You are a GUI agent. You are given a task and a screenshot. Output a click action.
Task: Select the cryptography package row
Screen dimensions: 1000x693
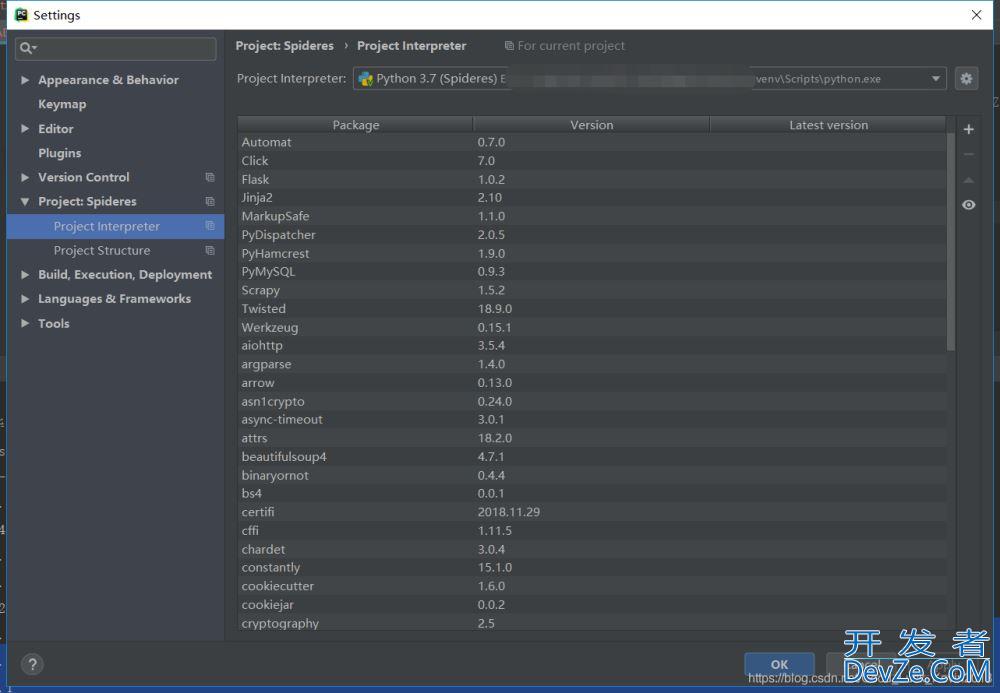592,623
